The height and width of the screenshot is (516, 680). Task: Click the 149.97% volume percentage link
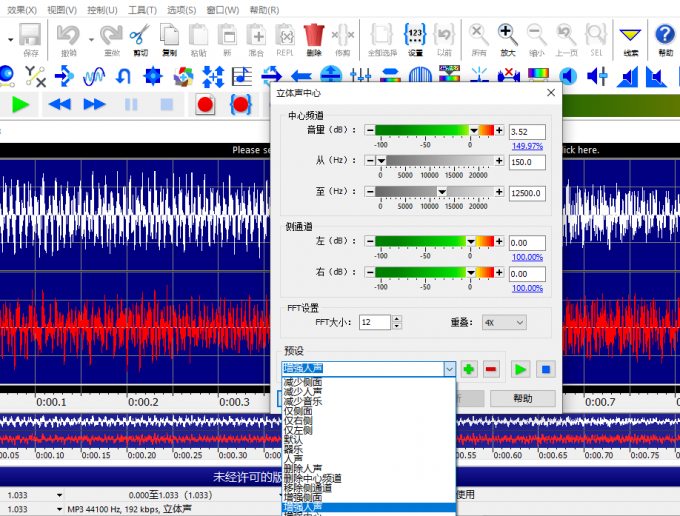click(526, 146)
